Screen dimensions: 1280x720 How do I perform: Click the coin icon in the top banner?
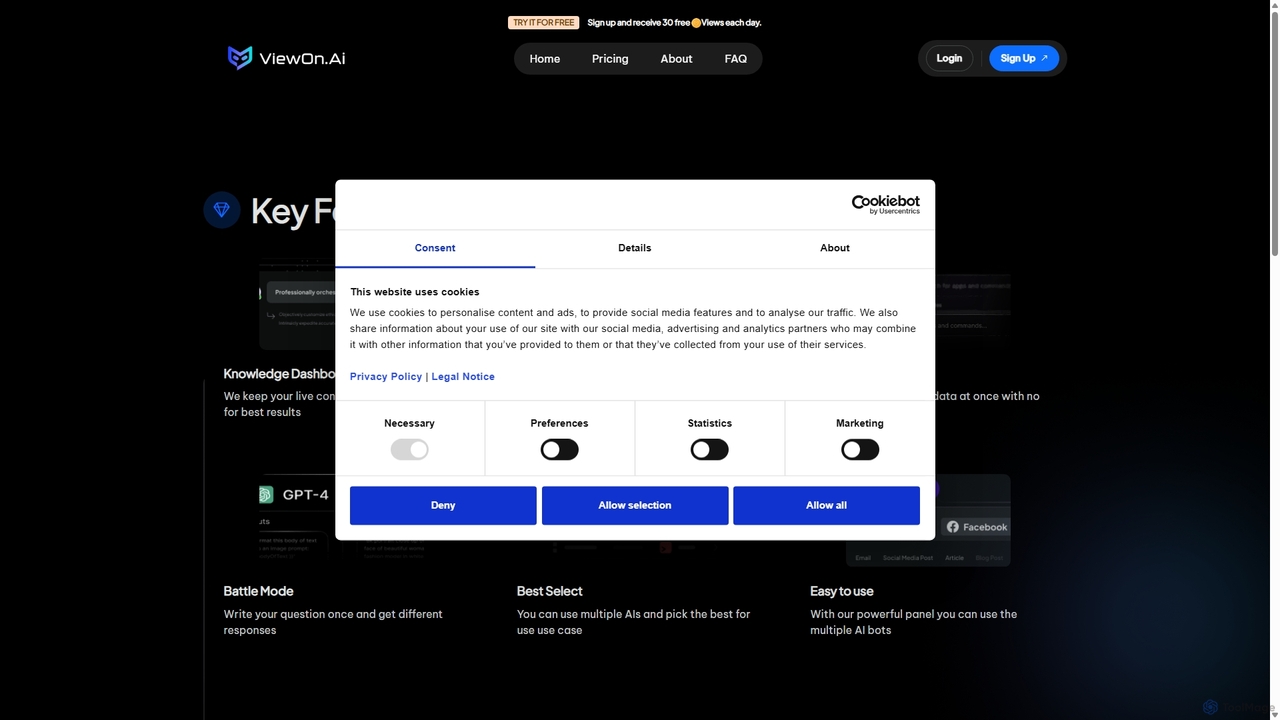[696, 22]
